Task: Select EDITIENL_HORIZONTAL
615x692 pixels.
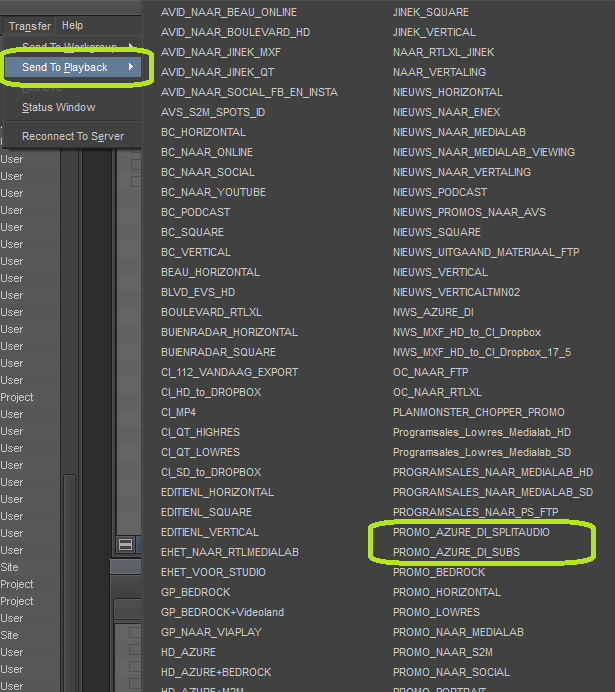Action: click(218, 492)
